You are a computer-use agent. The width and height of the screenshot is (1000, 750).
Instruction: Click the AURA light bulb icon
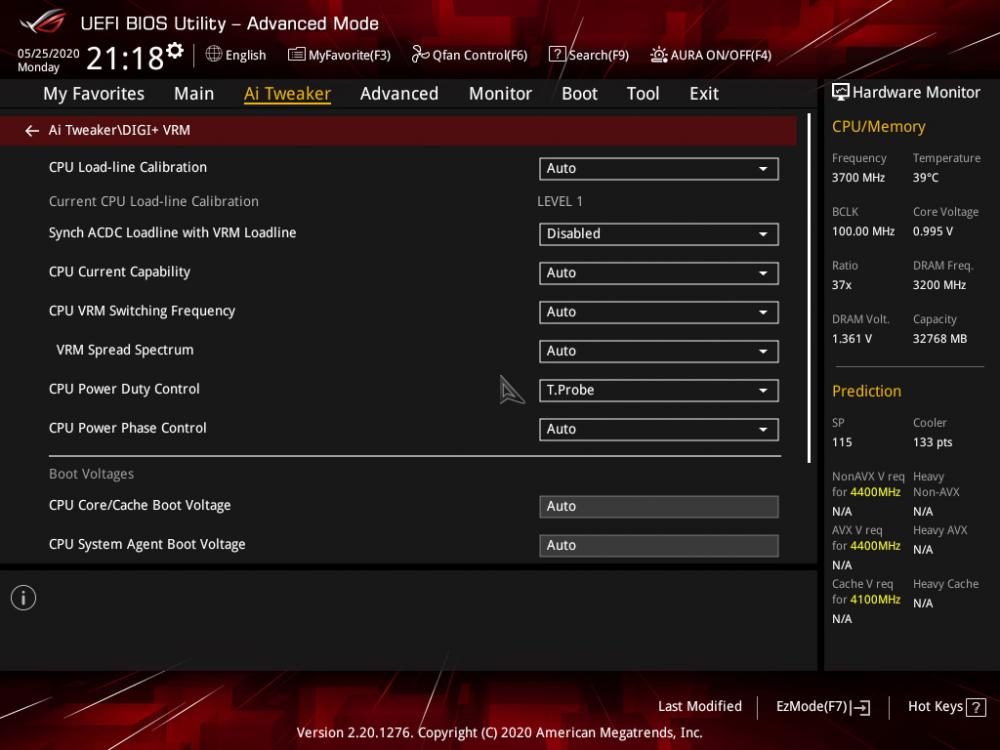pos(659,54)
